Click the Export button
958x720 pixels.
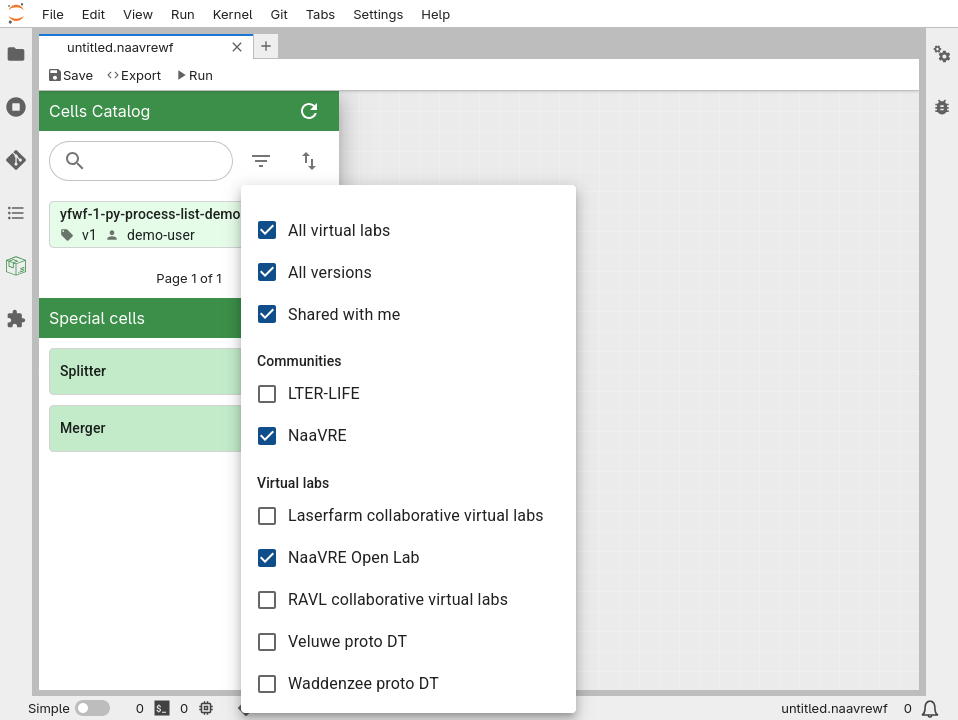click(x=134, y=76)
